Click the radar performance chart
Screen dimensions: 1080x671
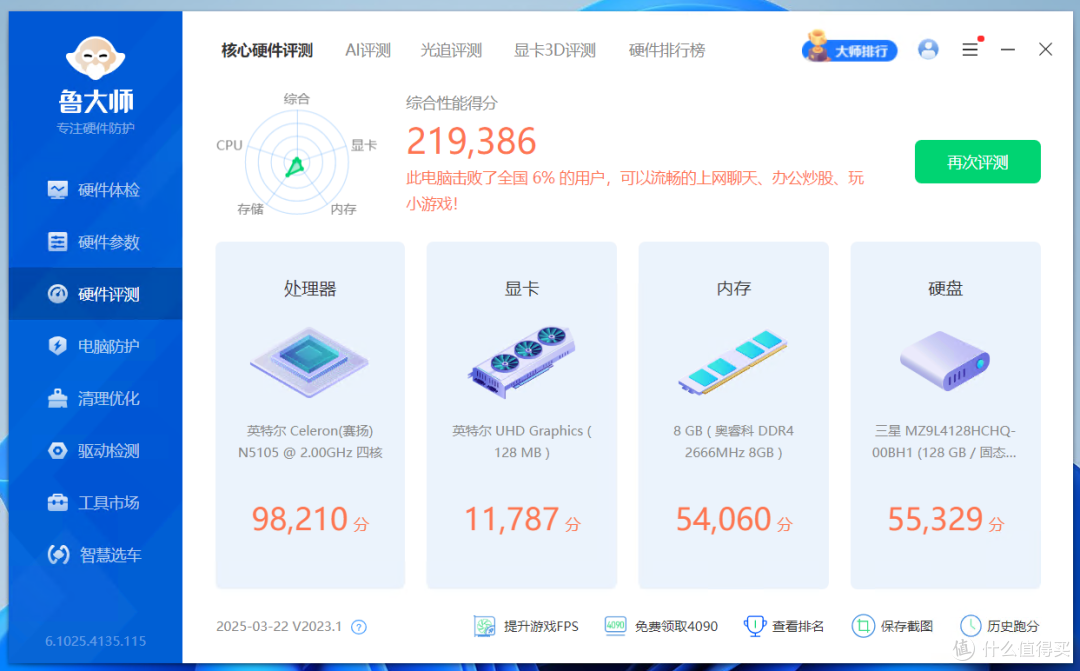pos(297,163)
